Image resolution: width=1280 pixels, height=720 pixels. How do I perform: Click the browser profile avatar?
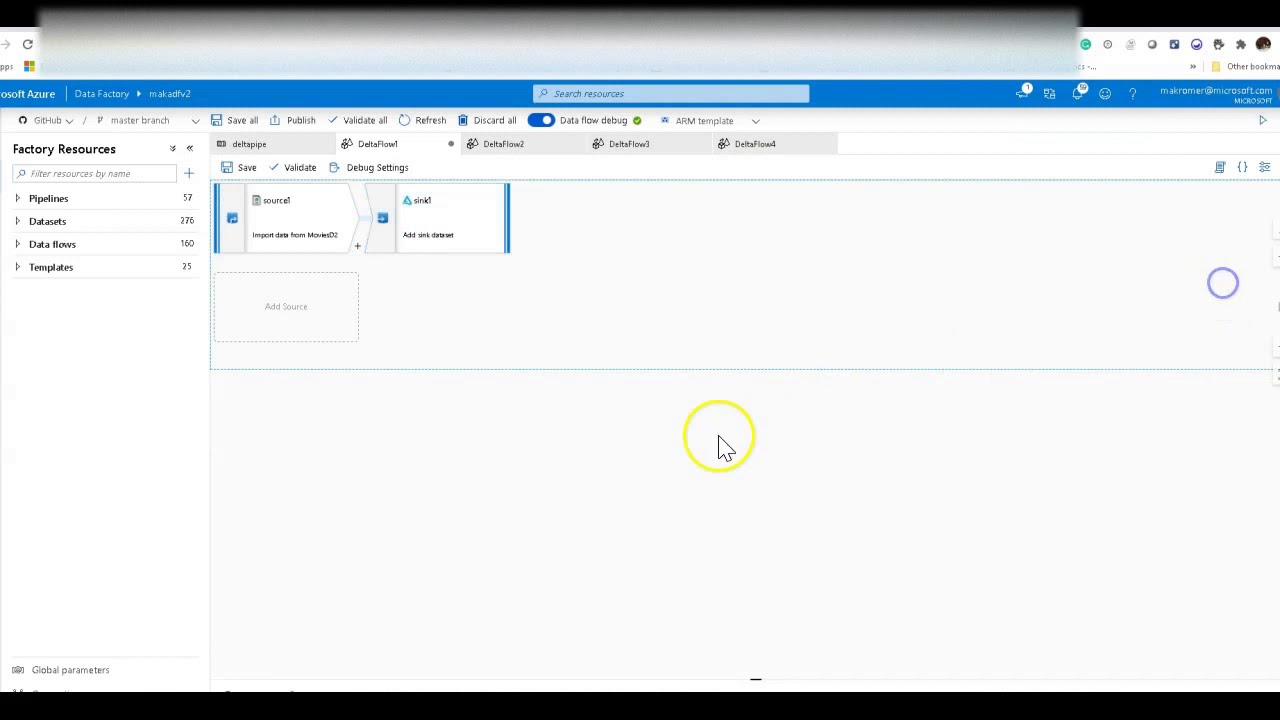click(1263, 44)
